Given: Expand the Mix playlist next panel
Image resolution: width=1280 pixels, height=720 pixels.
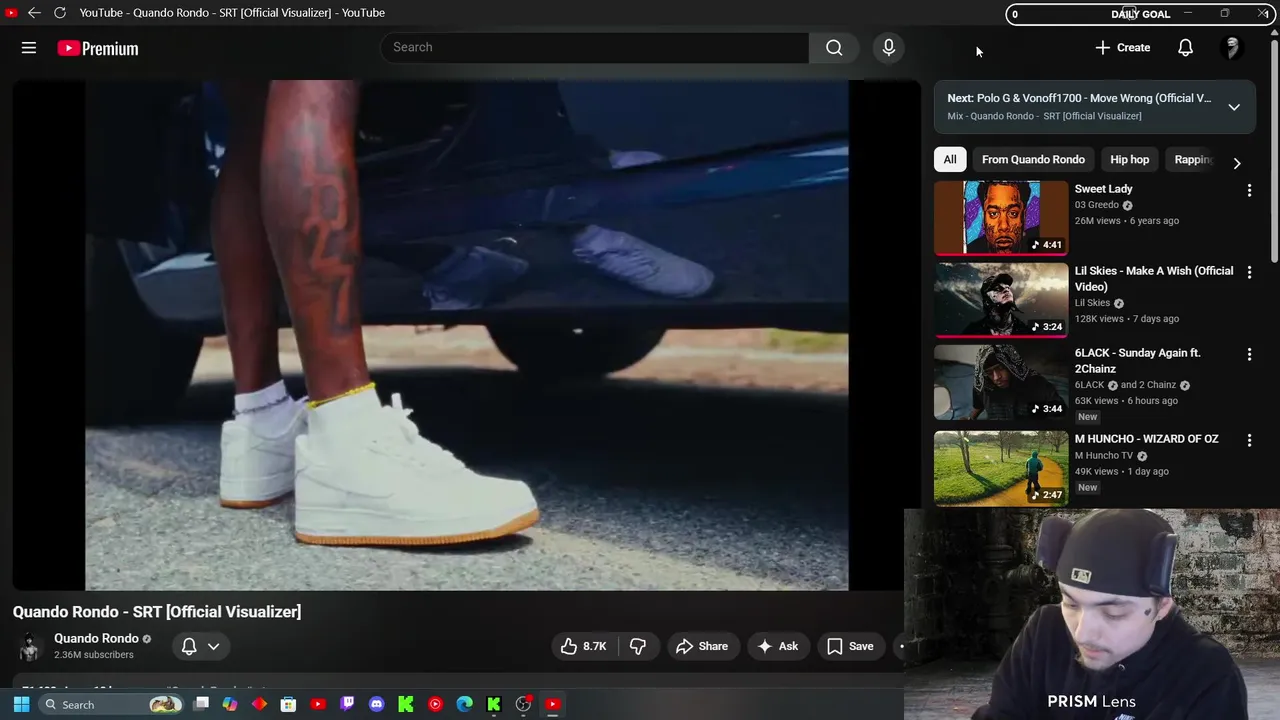Looking at the screenshot, I should click(1234, 107).
